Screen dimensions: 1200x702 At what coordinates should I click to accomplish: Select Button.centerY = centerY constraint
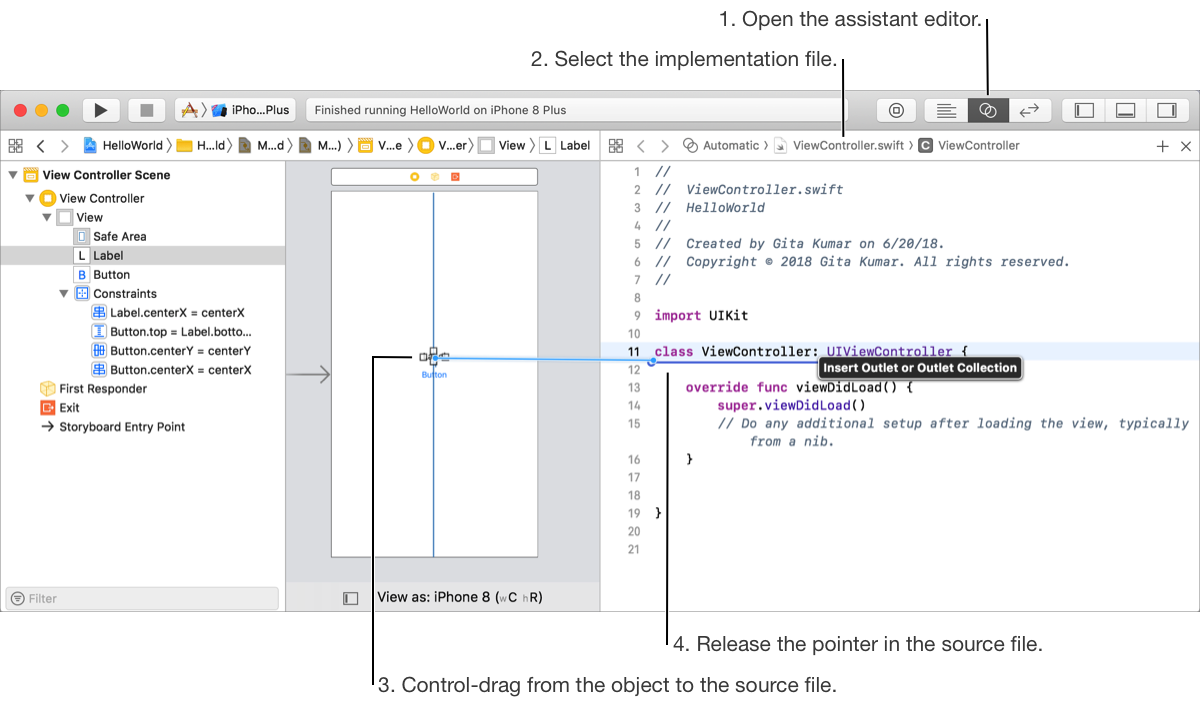point(180,351)
